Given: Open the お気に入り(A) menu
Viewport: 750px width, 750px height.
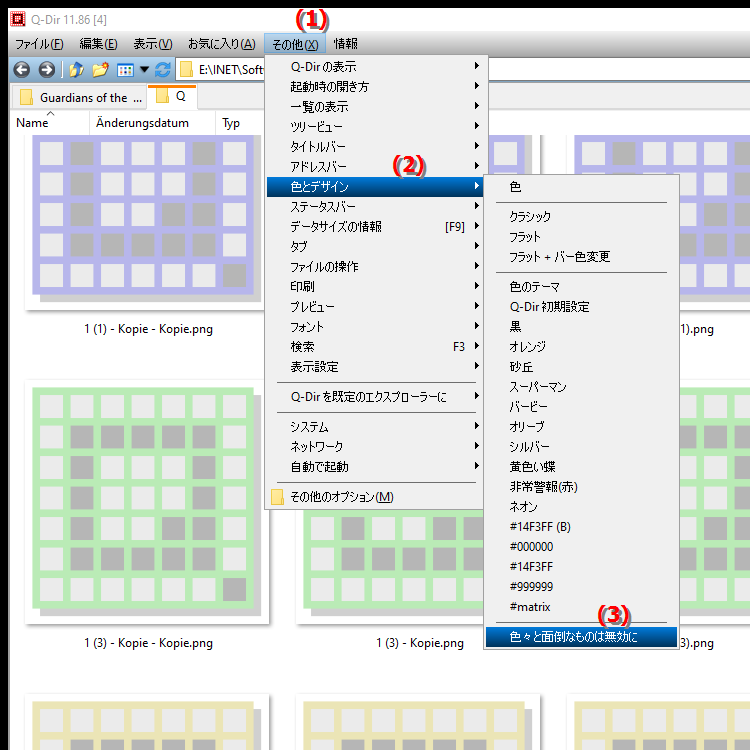Looking at the screenshot, I should click(x=221, y=44).
